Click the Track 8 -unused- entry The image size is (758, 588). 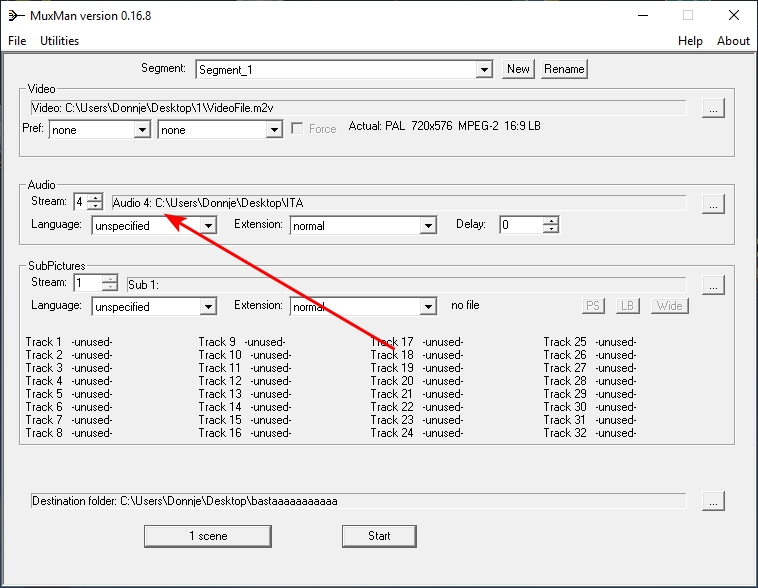[x=69, y=433]
